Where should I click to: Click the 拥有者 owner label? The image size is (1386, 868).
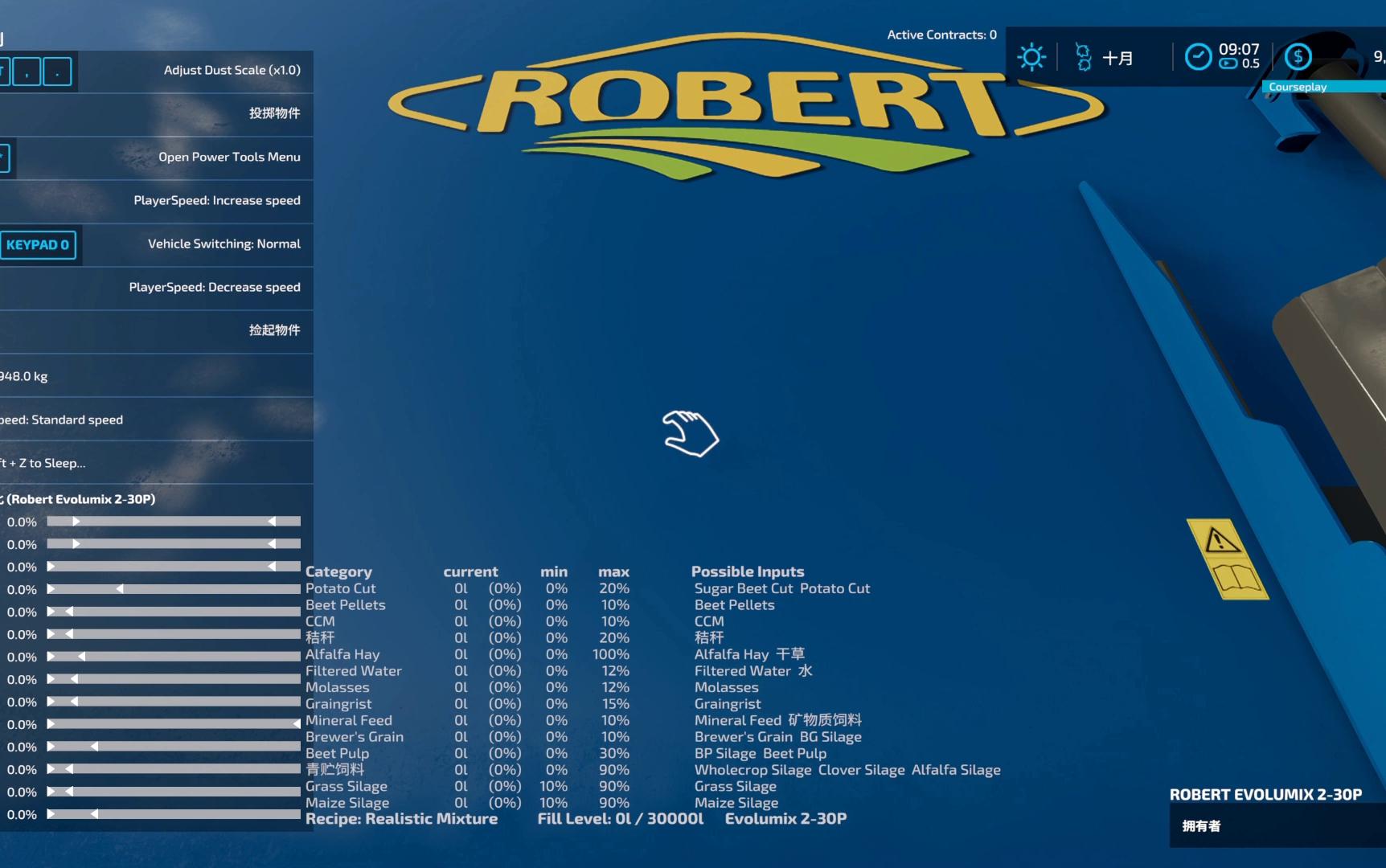tap(1201, 825)
